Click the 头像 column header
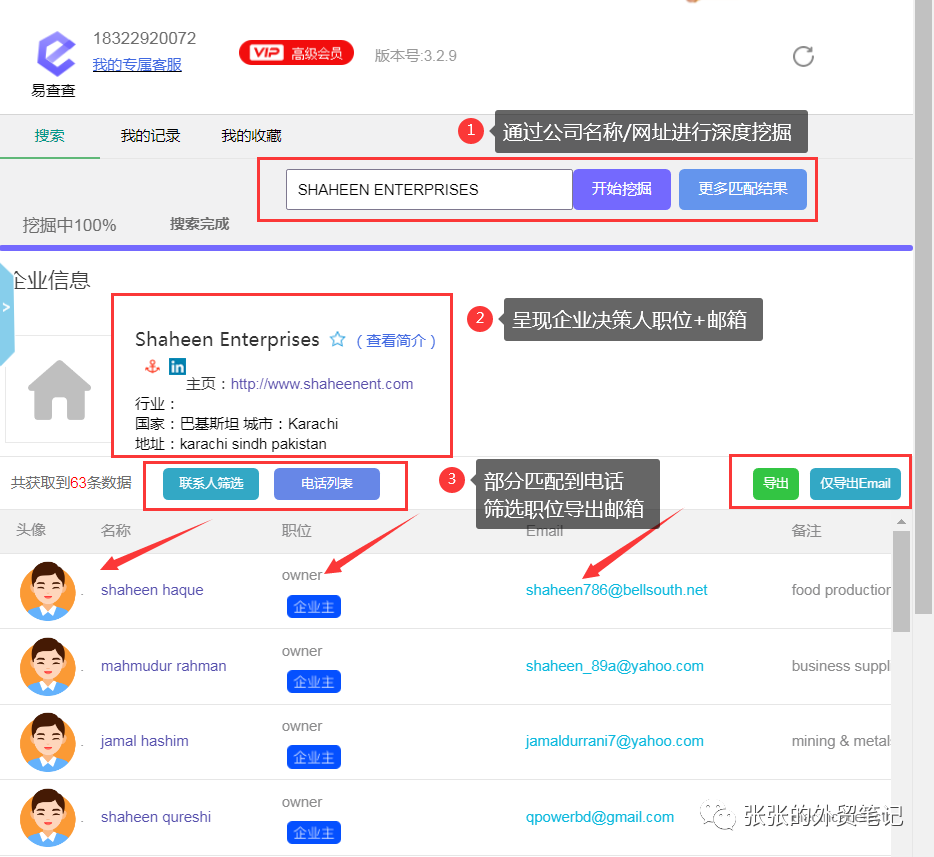934x857 pixels. 31,529
